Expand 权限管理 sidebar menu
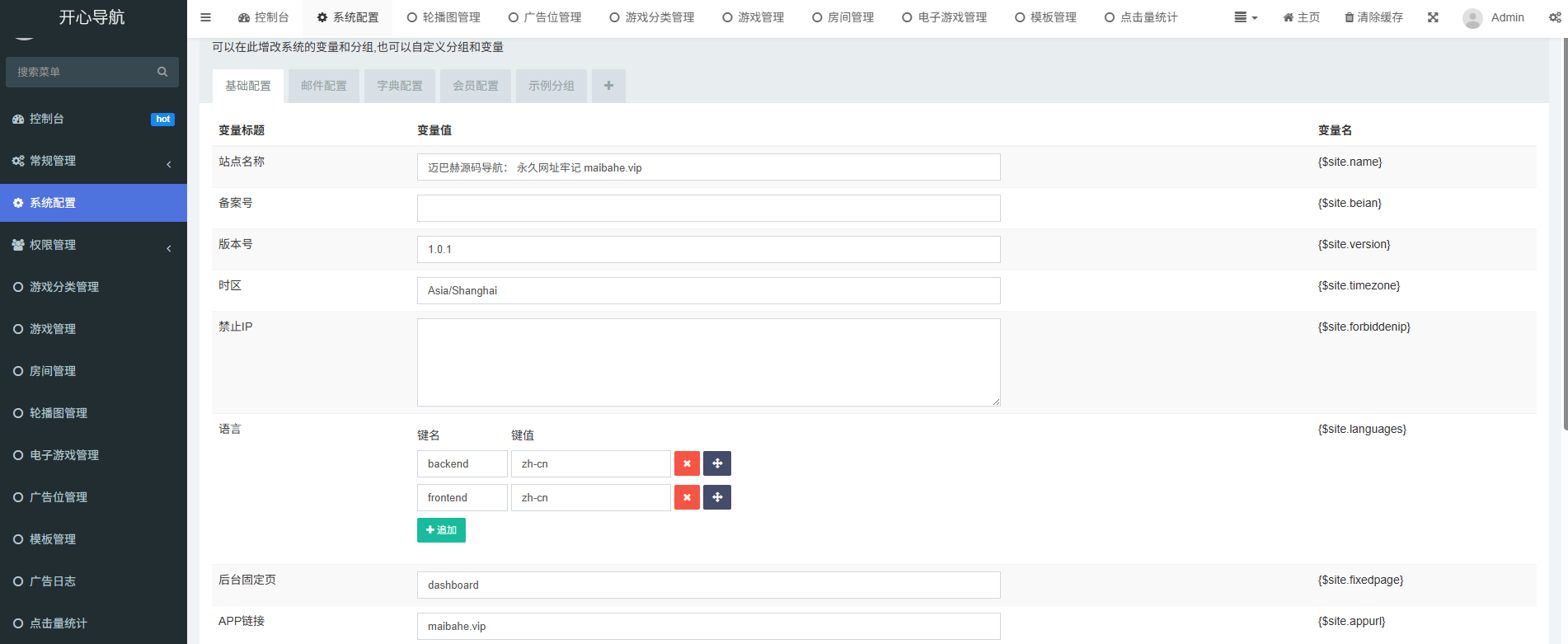1568x644 pixels. 93,245
